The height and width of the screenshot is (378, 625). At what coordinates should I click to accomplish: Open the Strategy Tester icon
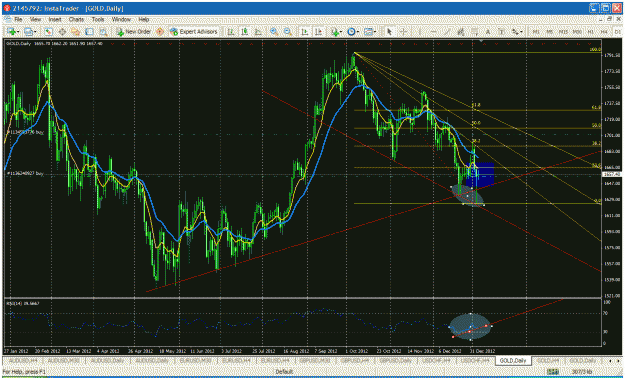103,32
